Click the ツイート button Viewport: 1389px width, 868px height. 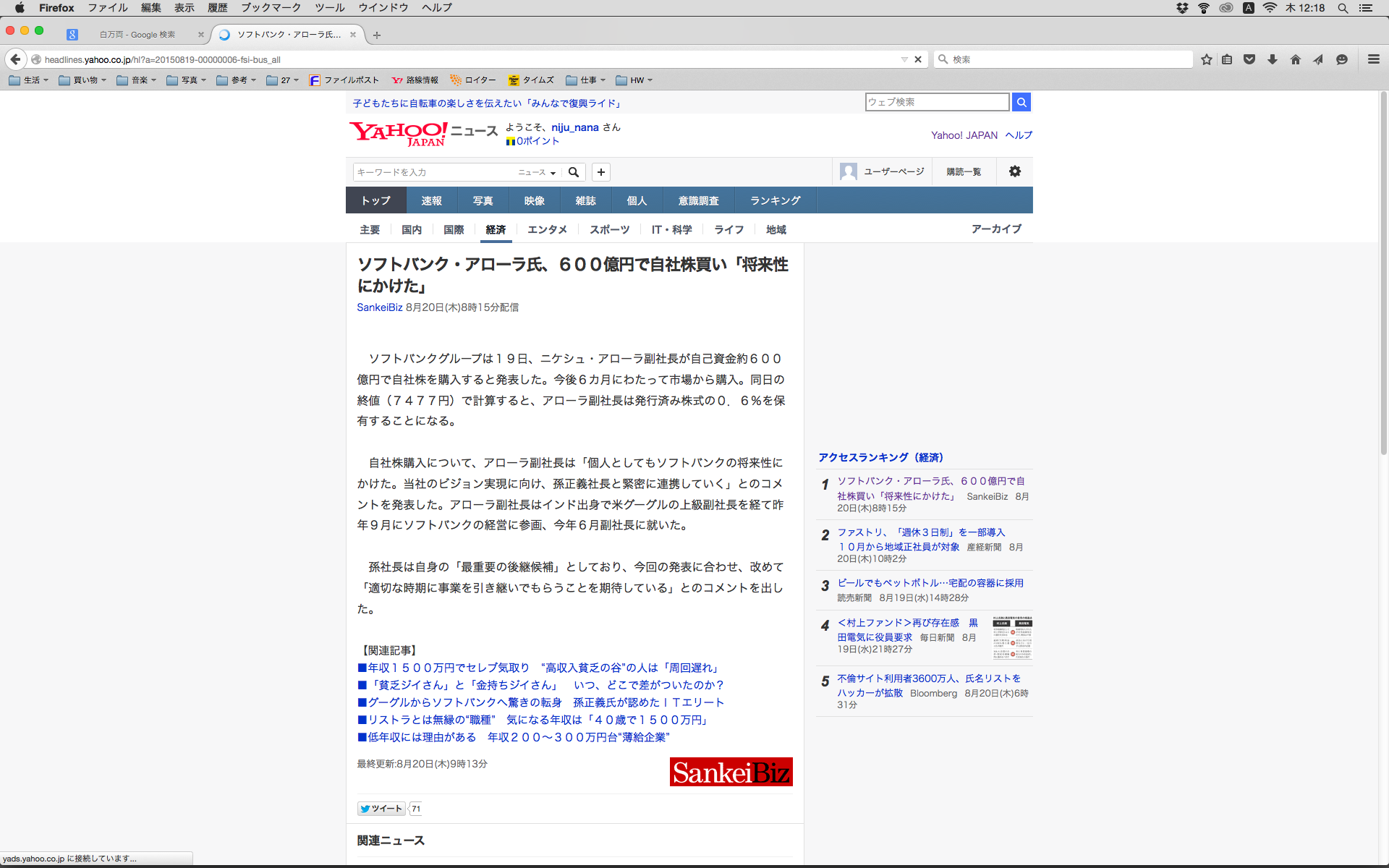(x=381, y=809)
